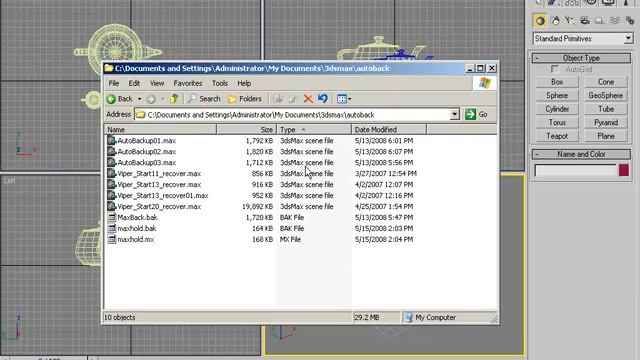The image size is (640, 360).
Task: Sort files by the Size column header
Action: (x=247, y=130)
